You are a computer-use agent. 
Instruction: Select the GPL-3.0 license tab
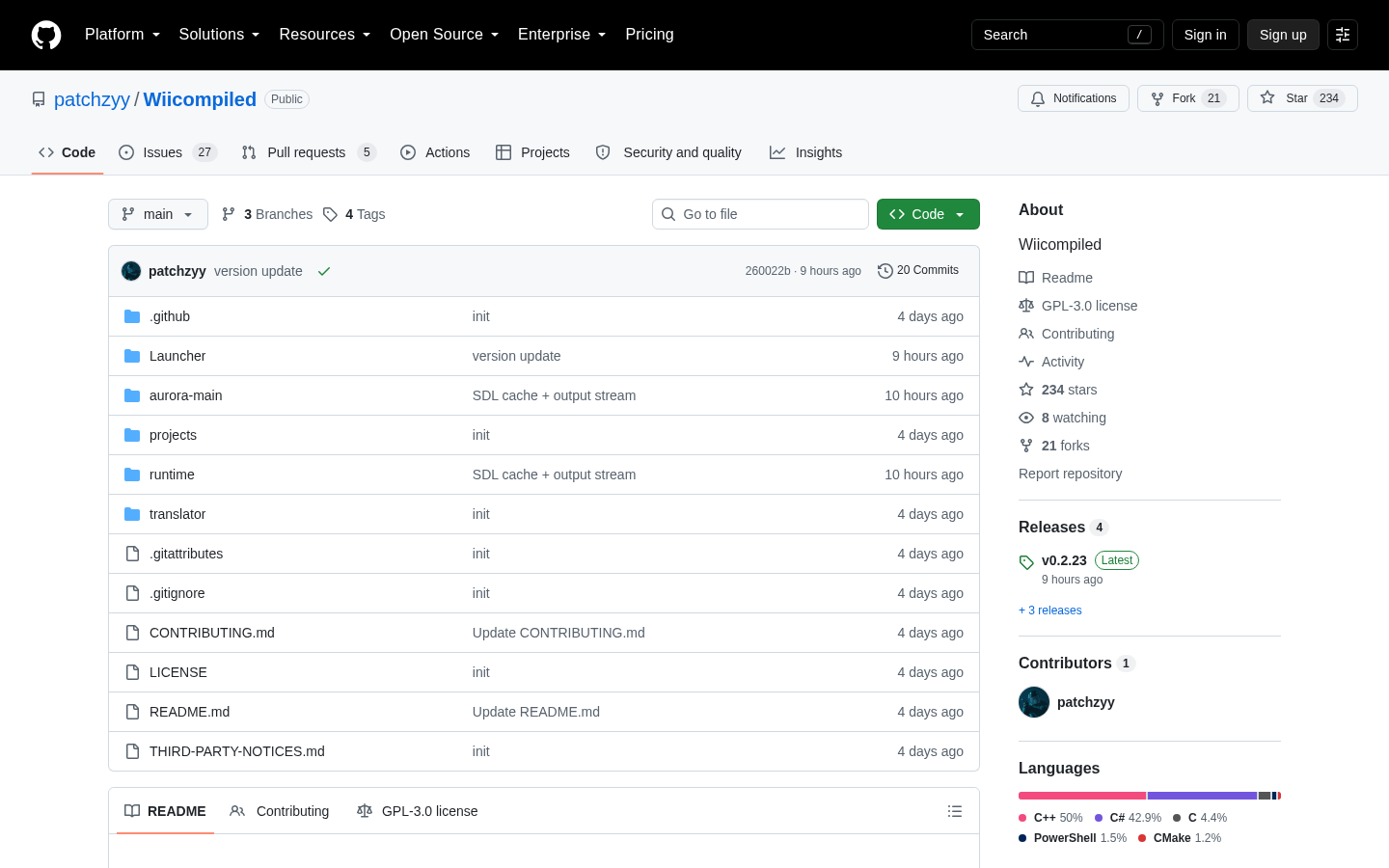(417, 811)
